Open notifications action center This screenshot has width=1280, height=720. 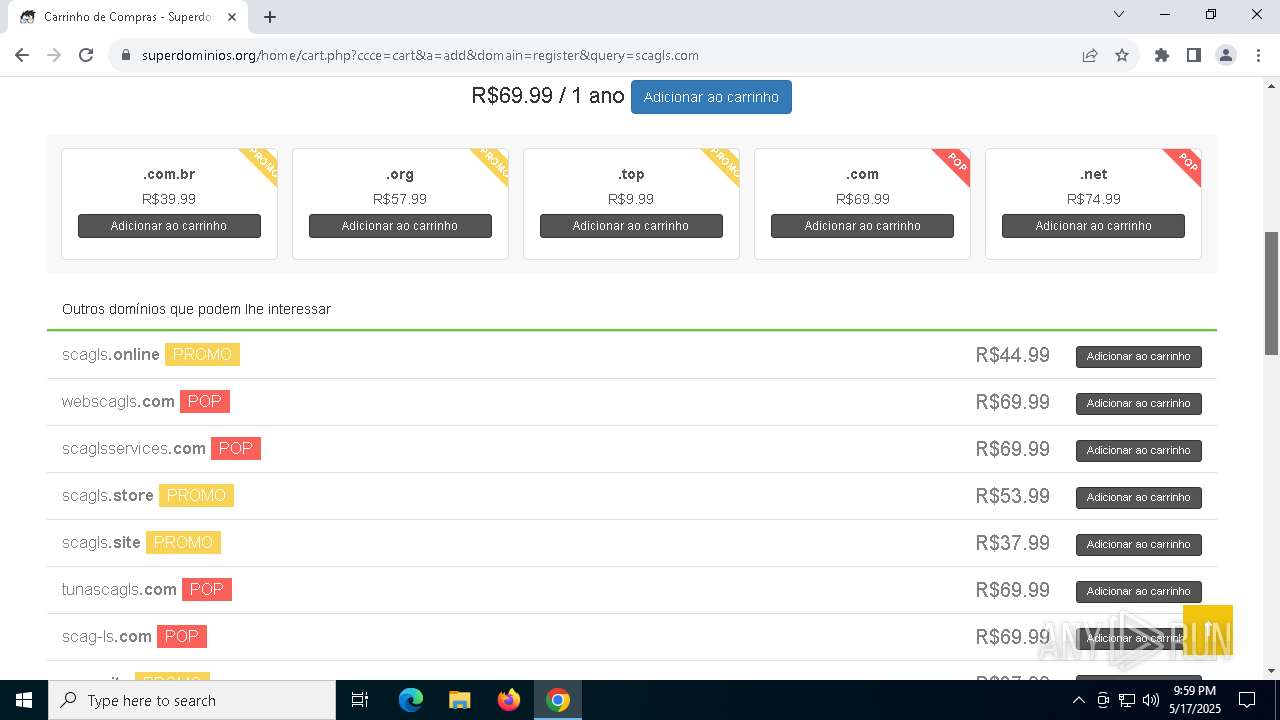1247,700
